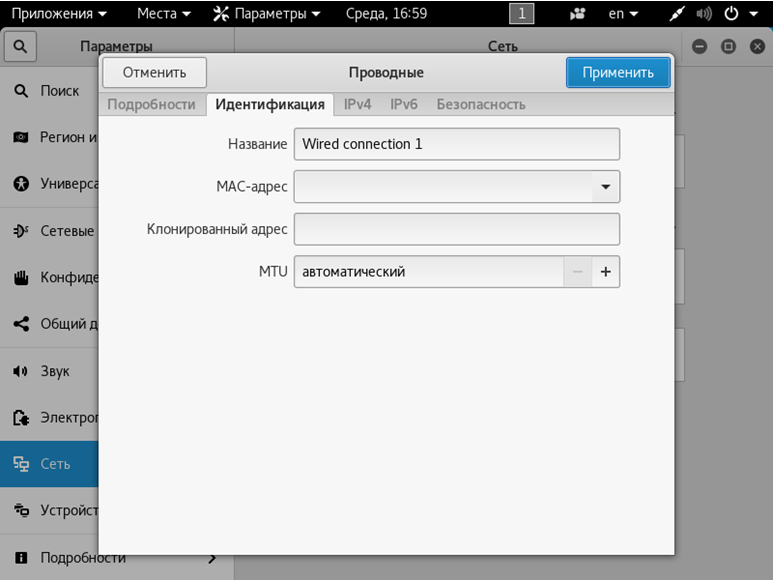Open Сетевые учётные записи sidebar item

pos(49,231)
